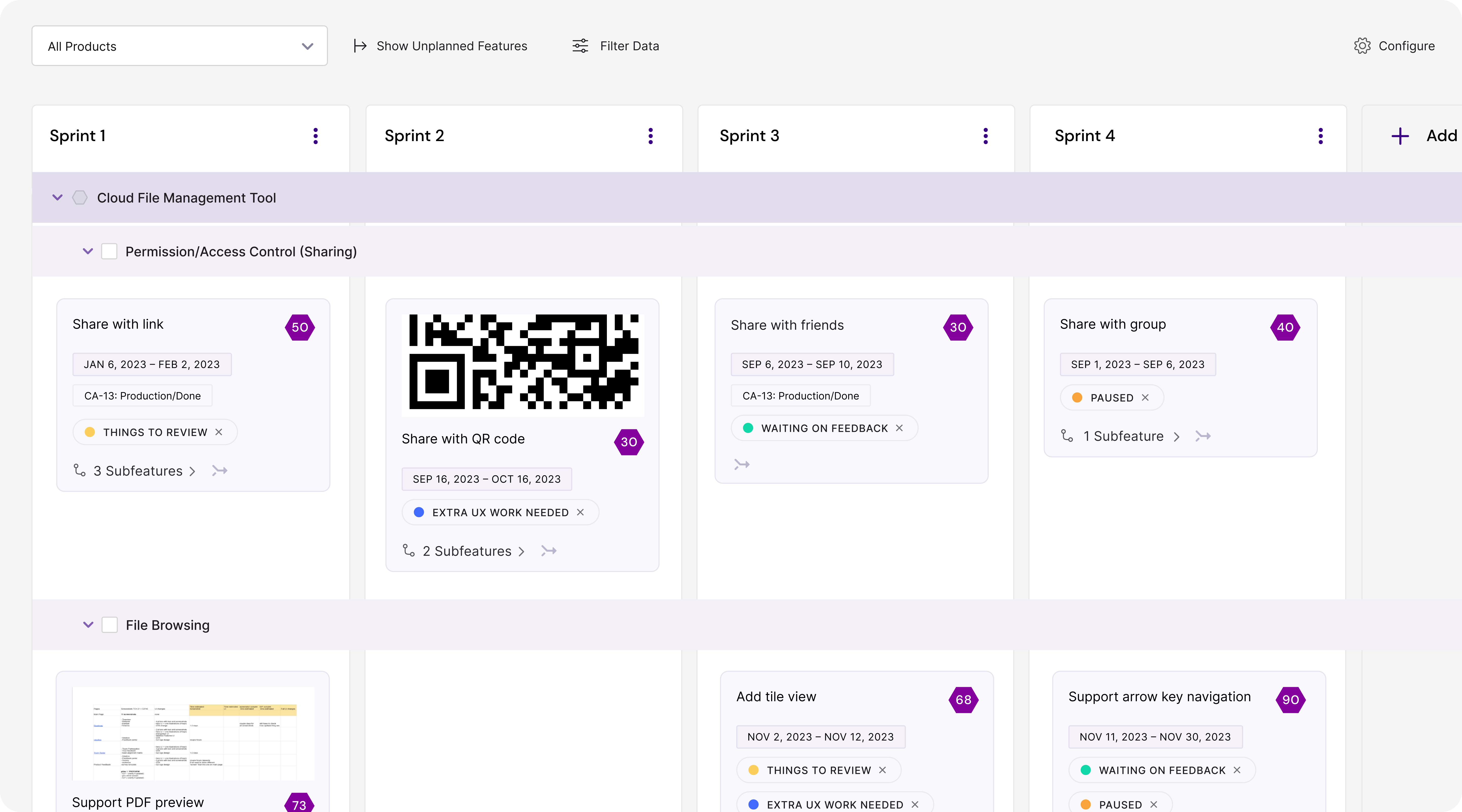Remove THINGS TO REVIEW tag on Add tile view
The height and width of the screenshot is (812, 1462).
[882, 770]
